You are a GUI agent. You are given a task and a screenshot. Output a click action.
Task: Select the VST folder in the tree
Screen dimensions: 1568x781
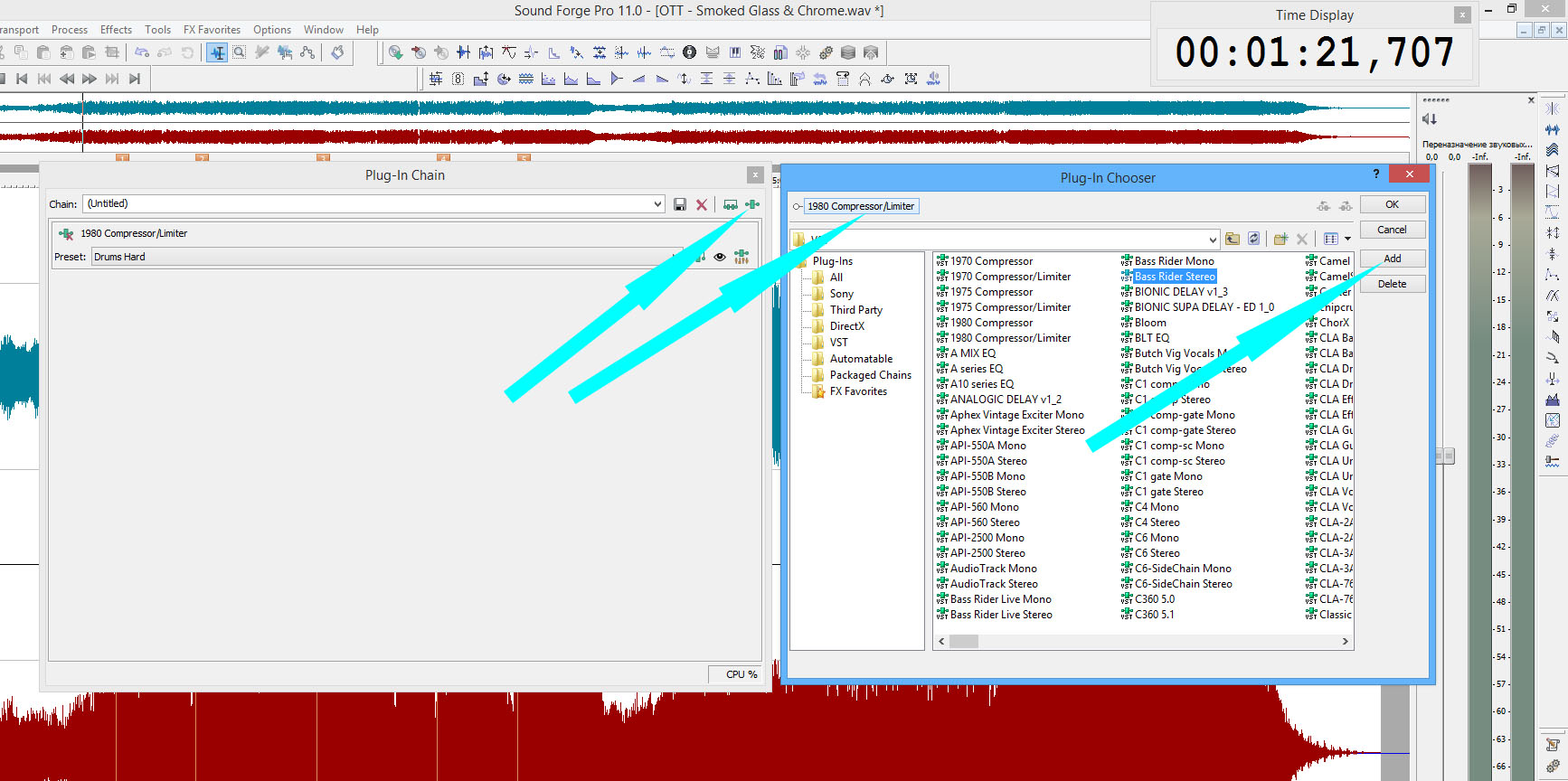coord(839,343)
